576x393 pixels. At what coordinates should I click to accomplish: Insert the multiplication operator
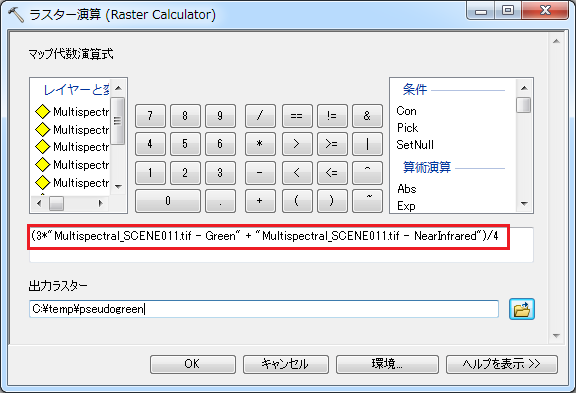pyautogui.click(x=260, y=144)
